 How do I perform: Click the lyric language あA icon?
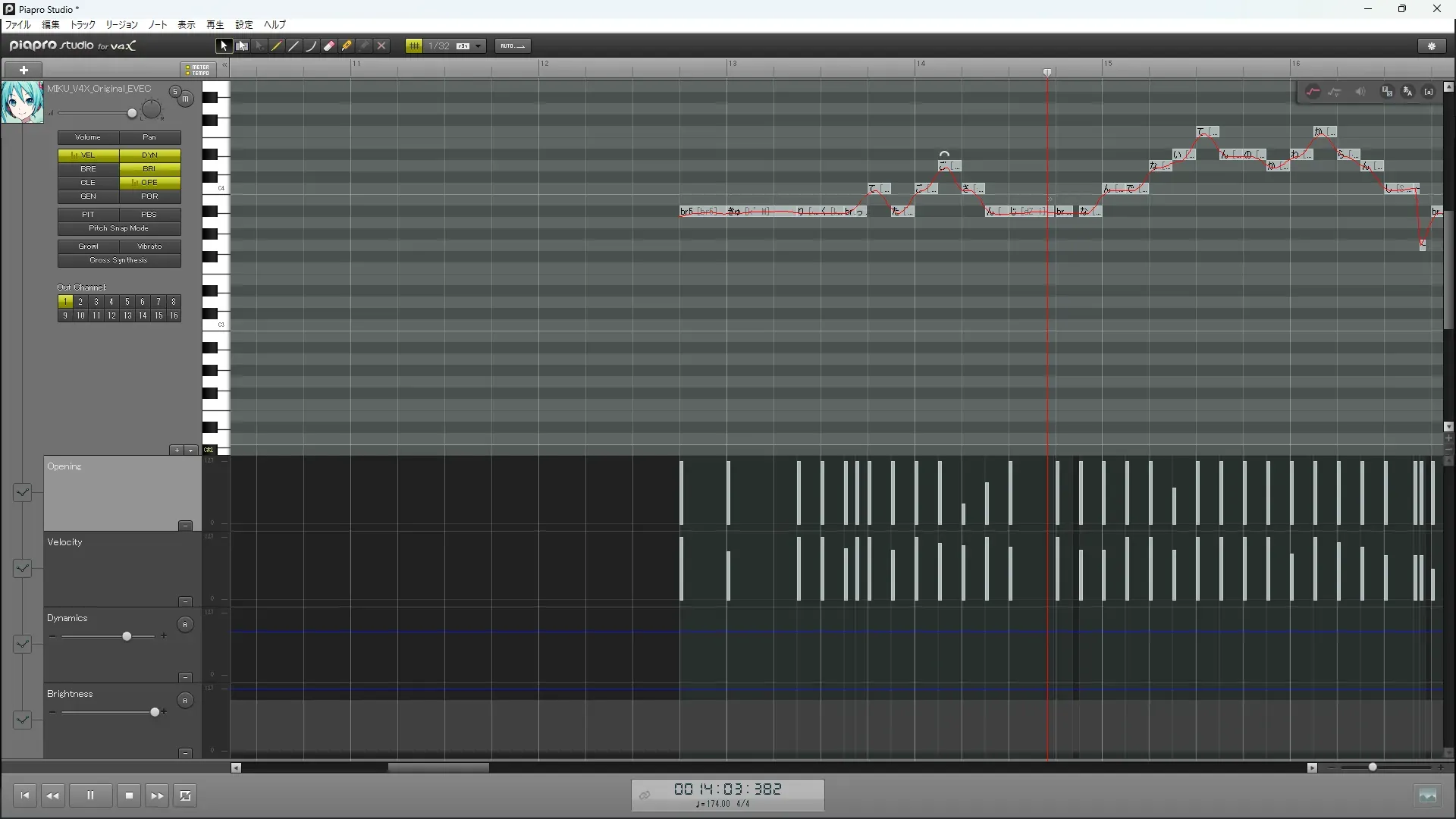pos(1407,92)
